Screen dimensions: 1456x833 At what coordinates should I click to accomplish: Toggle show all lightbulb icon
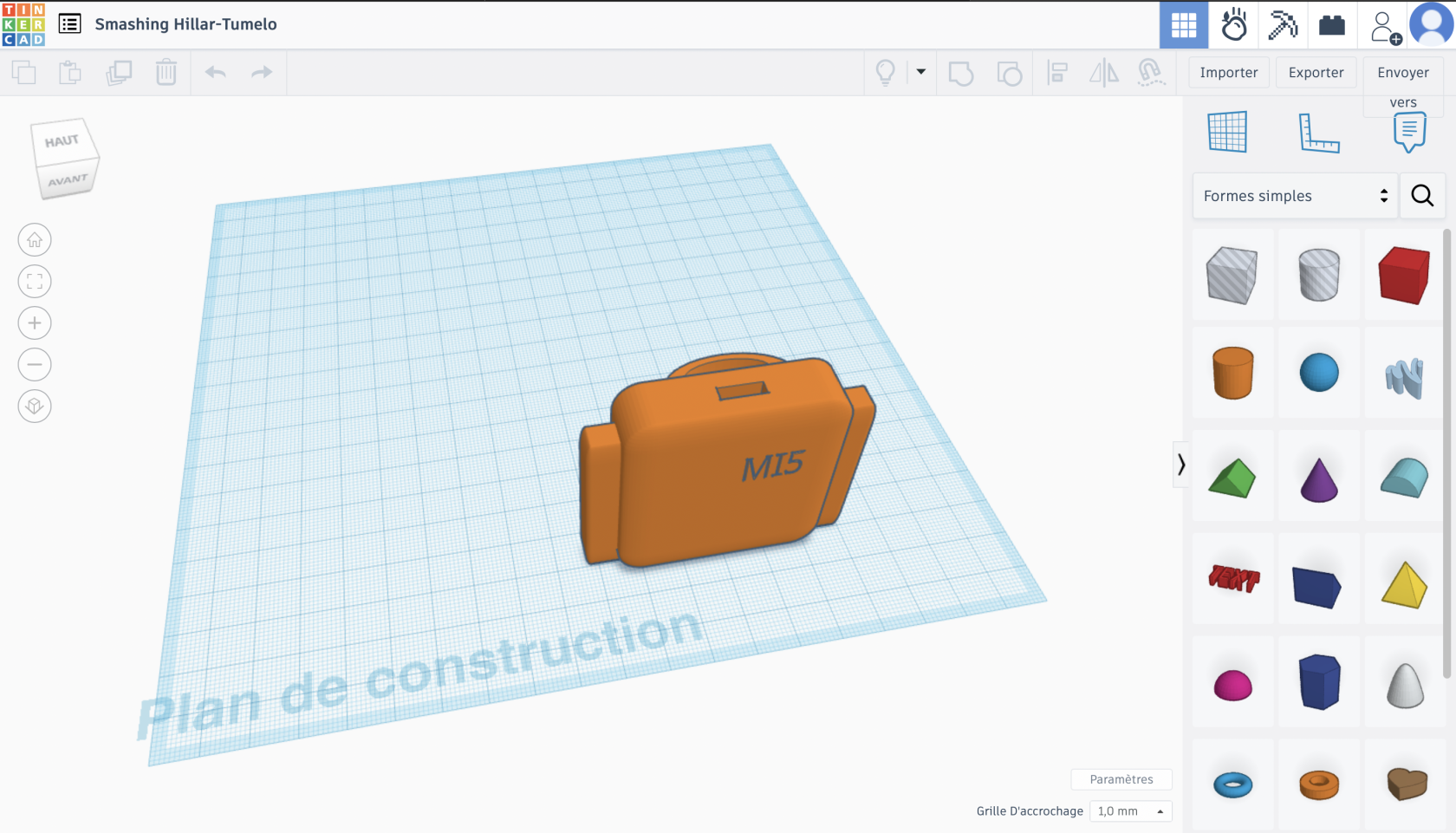coord(886,73)
